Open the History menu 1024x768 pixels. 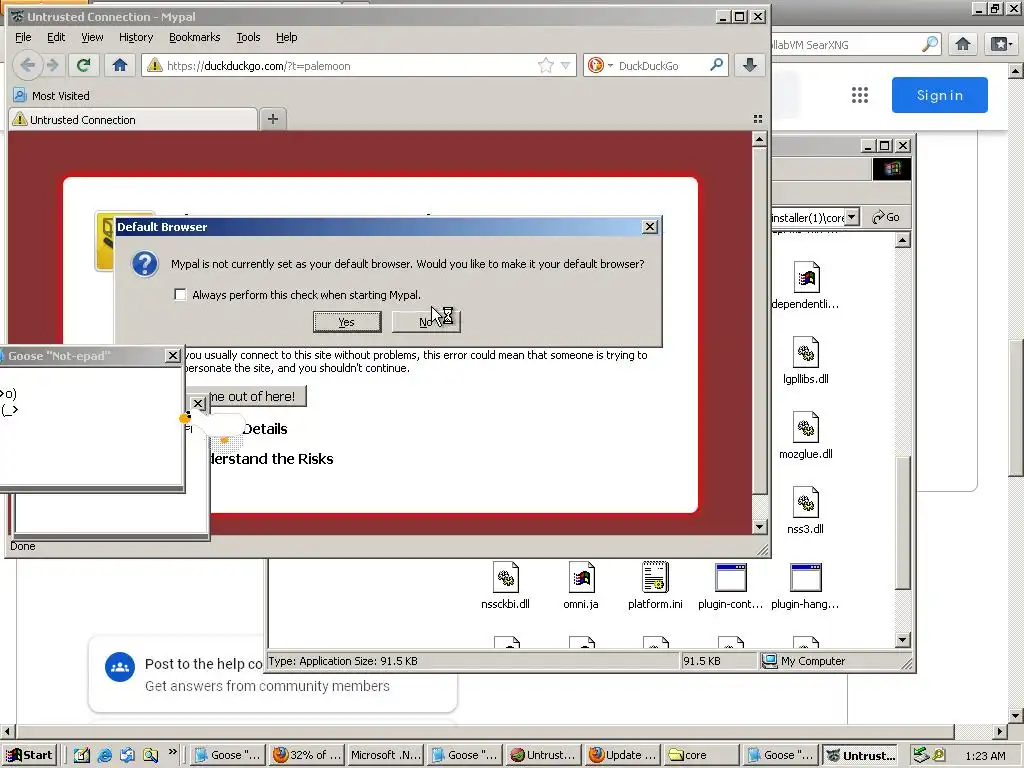136,37
